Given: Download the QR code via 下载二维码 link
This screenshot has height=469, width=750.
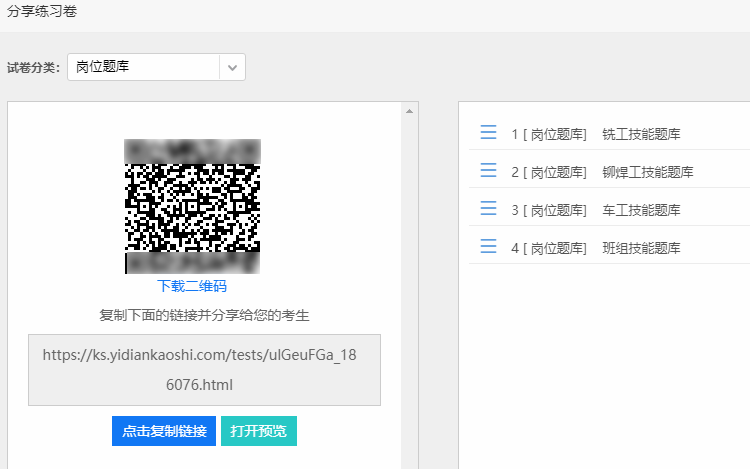Looking at the screenshot, I should click(192, 286).
